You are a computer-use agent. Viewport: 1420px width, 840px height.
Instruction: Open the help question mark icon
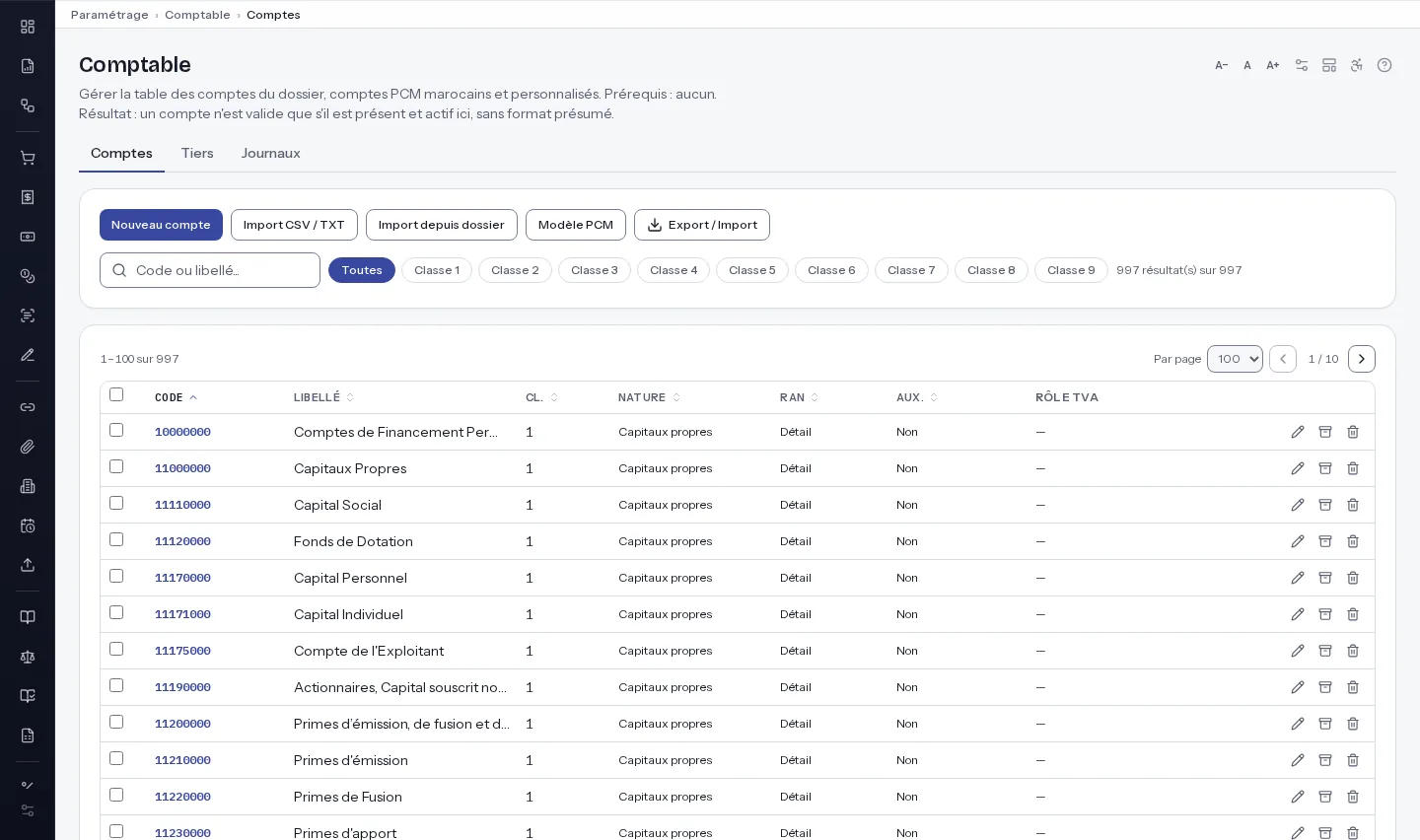[x=1384, y=65]
